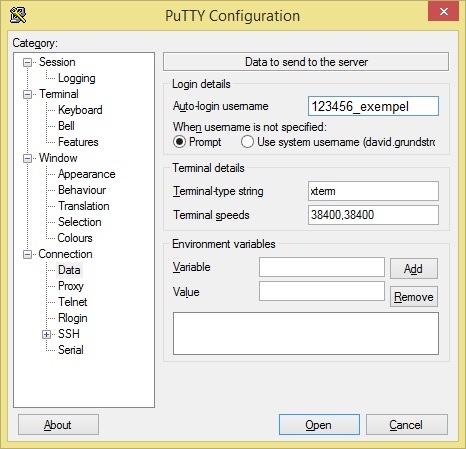Open the Translation category
Viewport: 466px width, 449px height.
click(84, 206)
